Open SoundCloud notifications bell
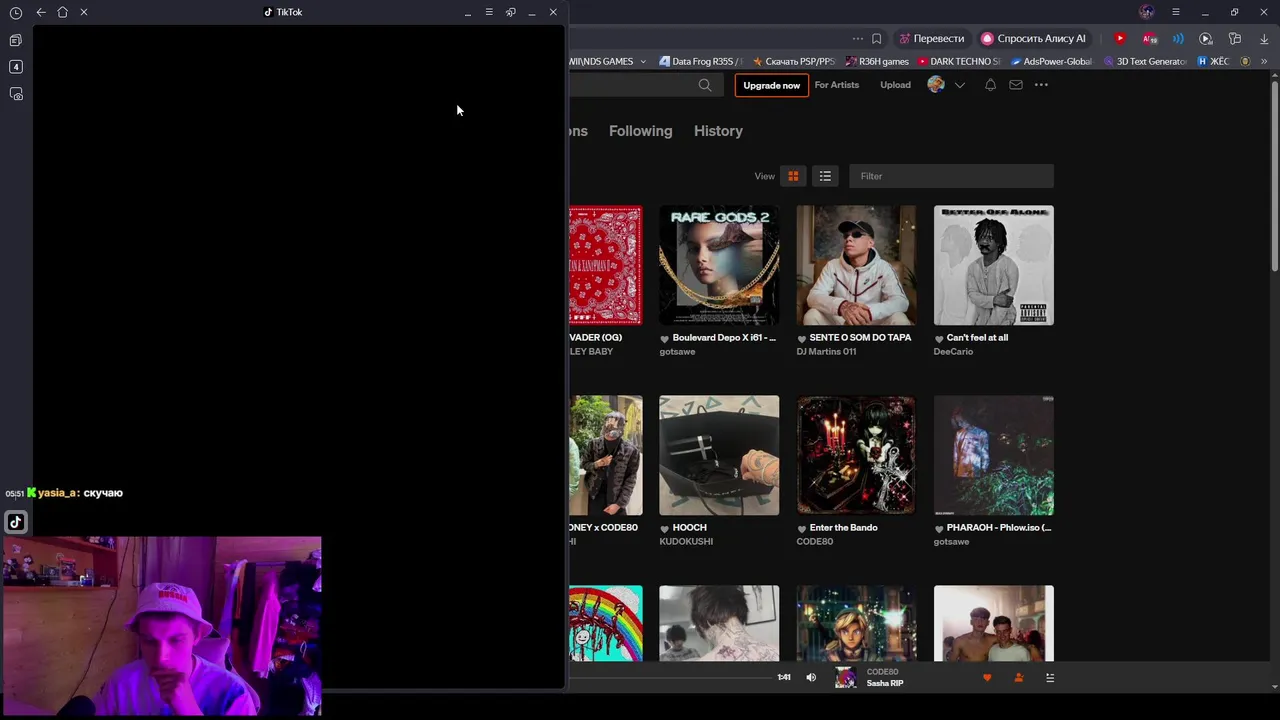The image size is (1280, 720). [990, 85]
